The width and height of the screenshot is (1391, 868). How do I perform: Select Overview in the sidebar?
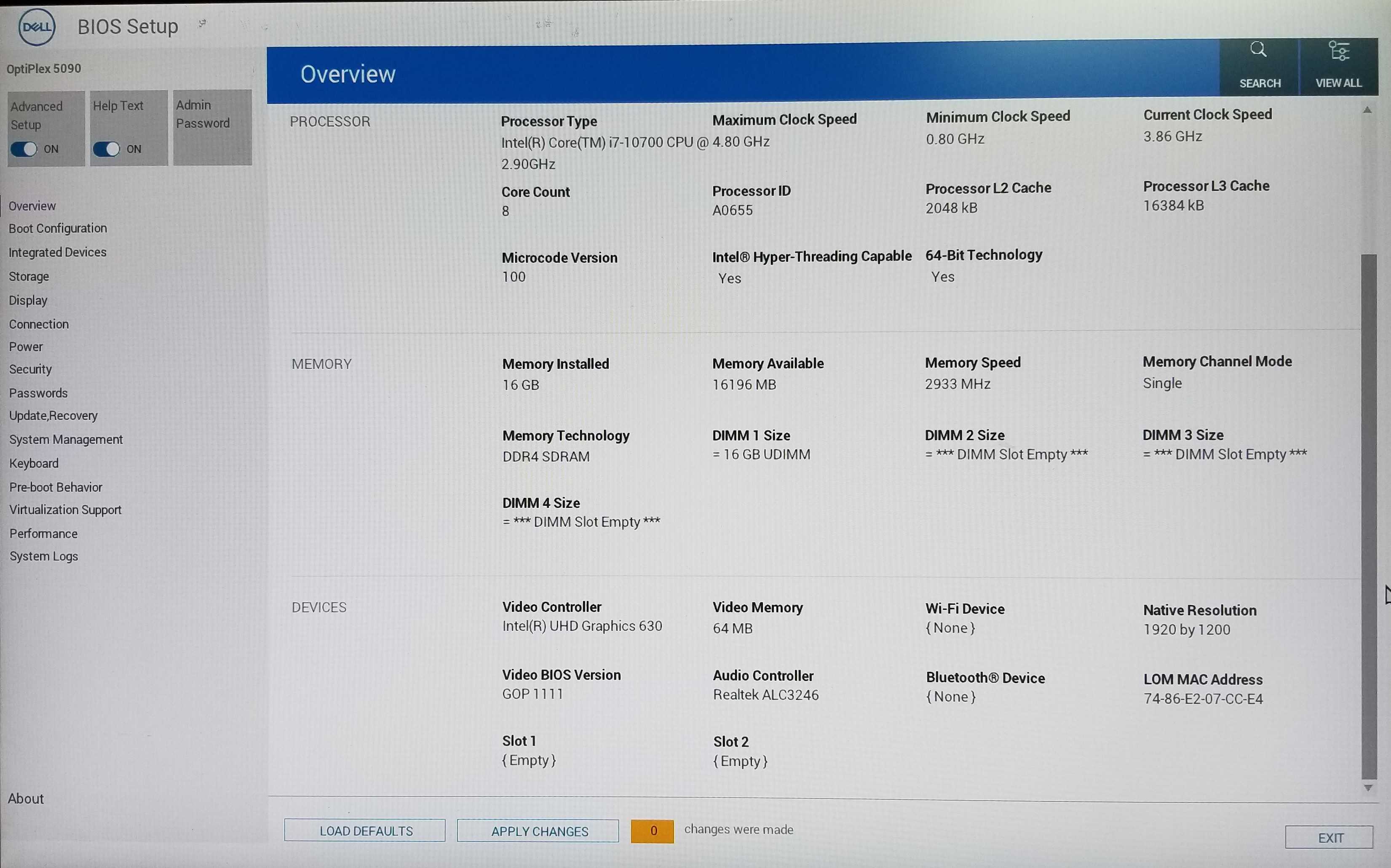(32, 206)
